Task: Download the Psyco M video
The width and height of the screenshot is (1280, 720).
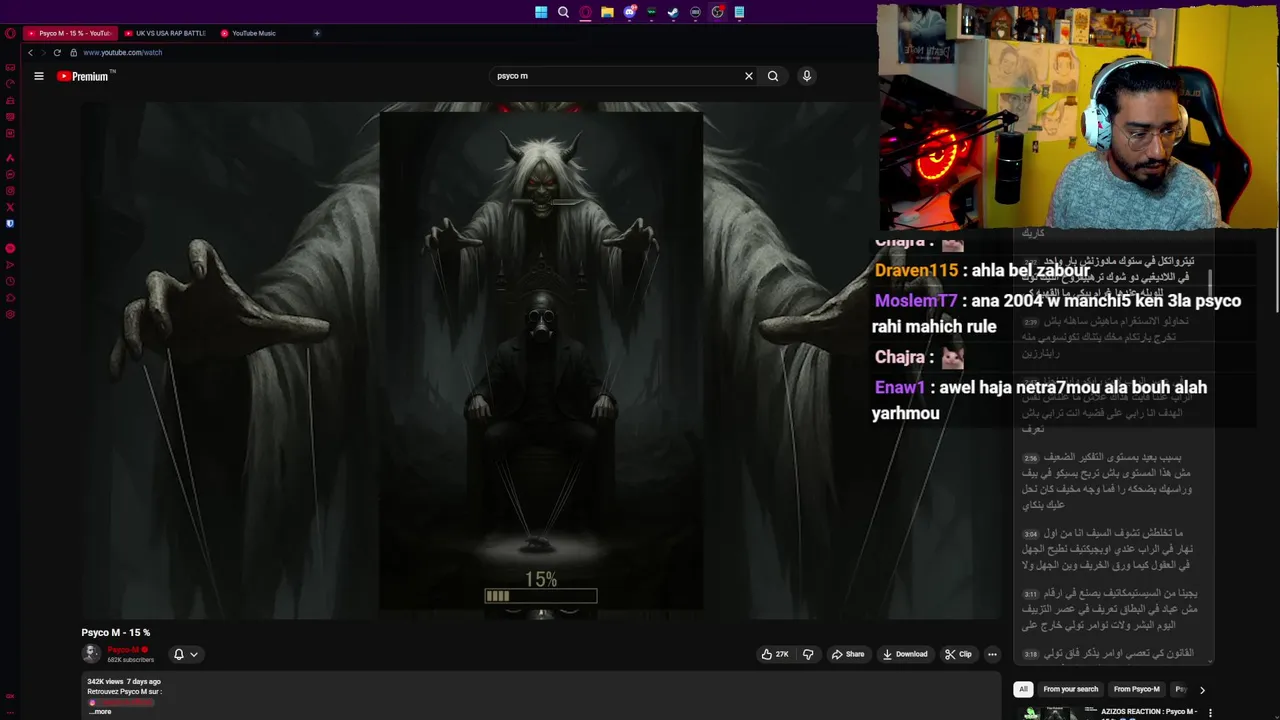Action: [905, 654]
